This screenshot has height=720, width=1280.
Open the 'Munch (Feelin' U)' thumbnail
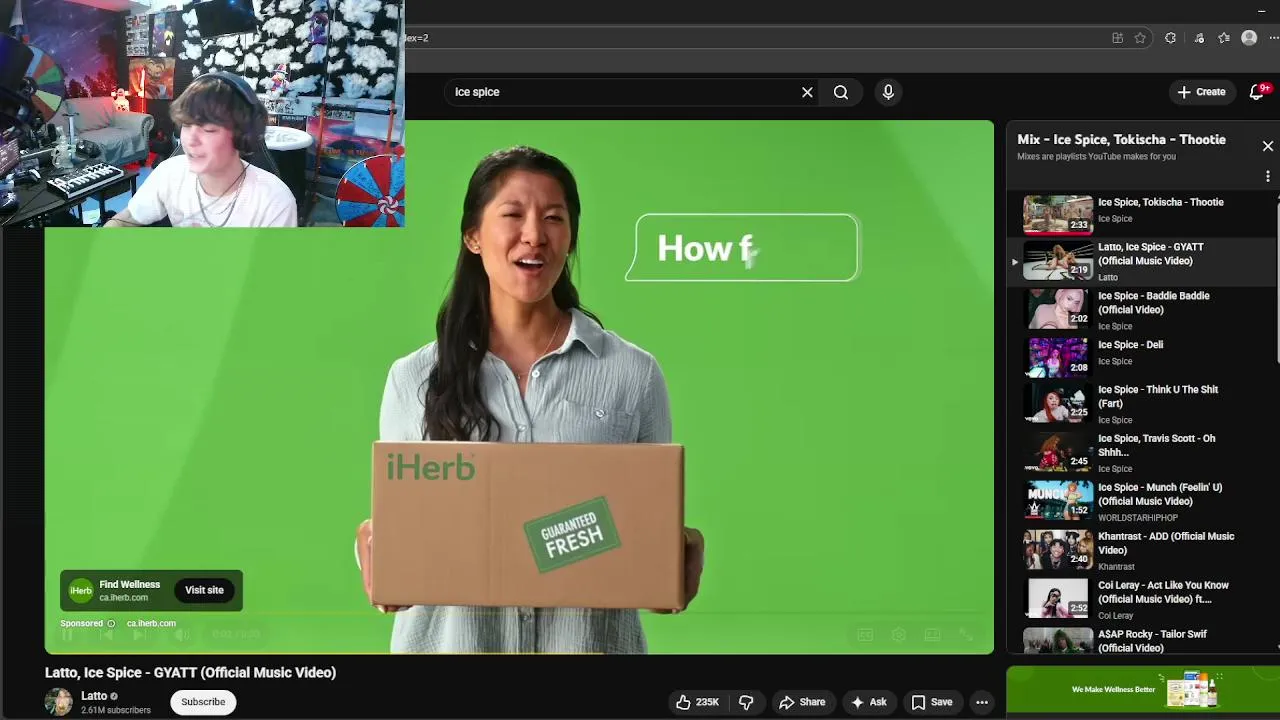(1058, 500)
